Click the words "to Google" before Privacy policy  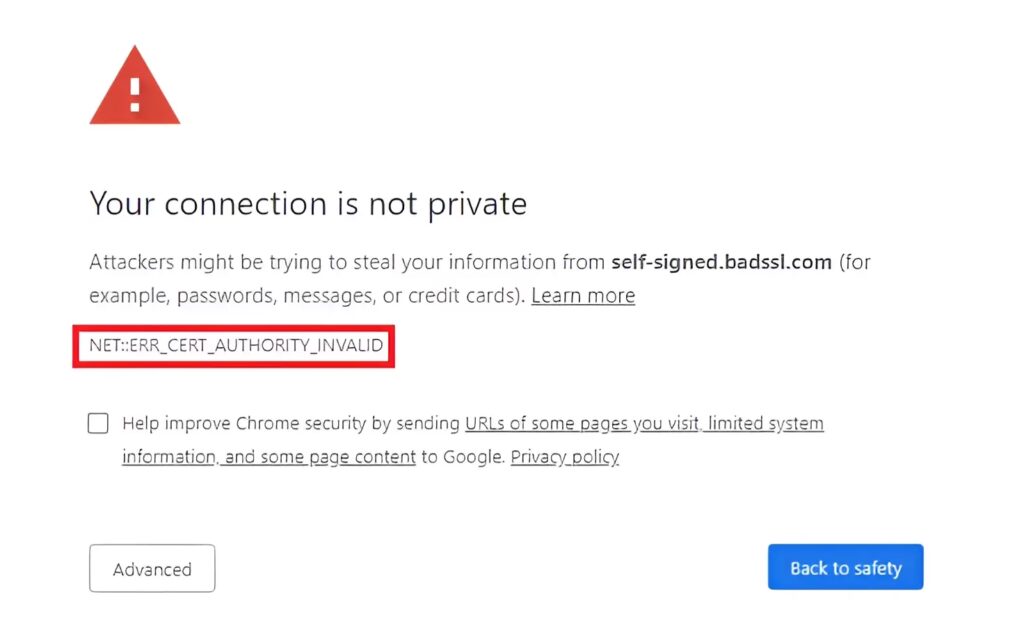463,457
